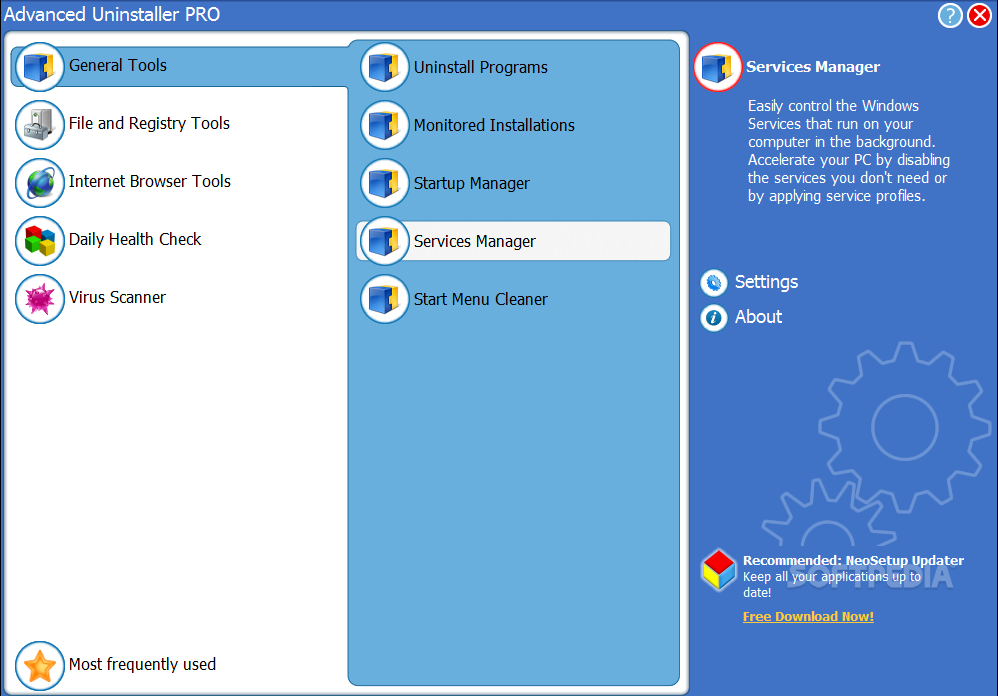Click the Monitored Installations icon
The height and width of the screenshot is (696, 998).
(x=384, y=125)
